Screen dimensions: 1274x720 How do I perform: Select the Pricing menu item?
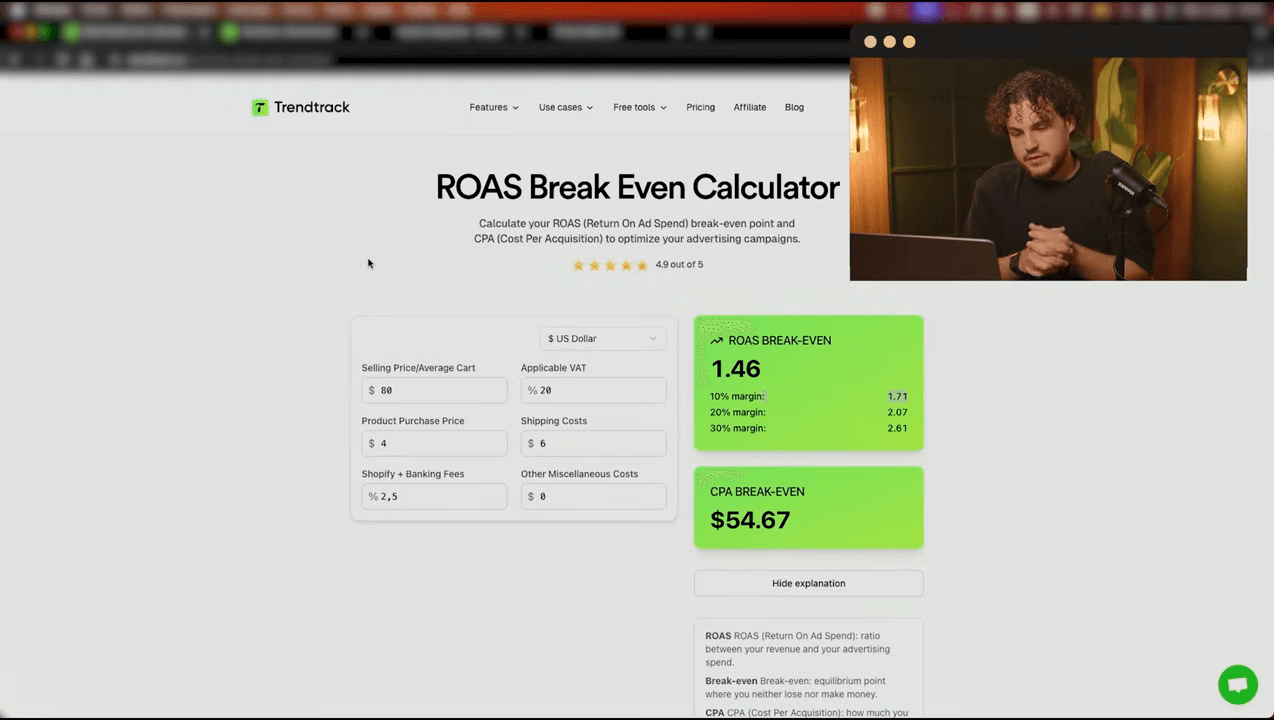click(700, 107)
